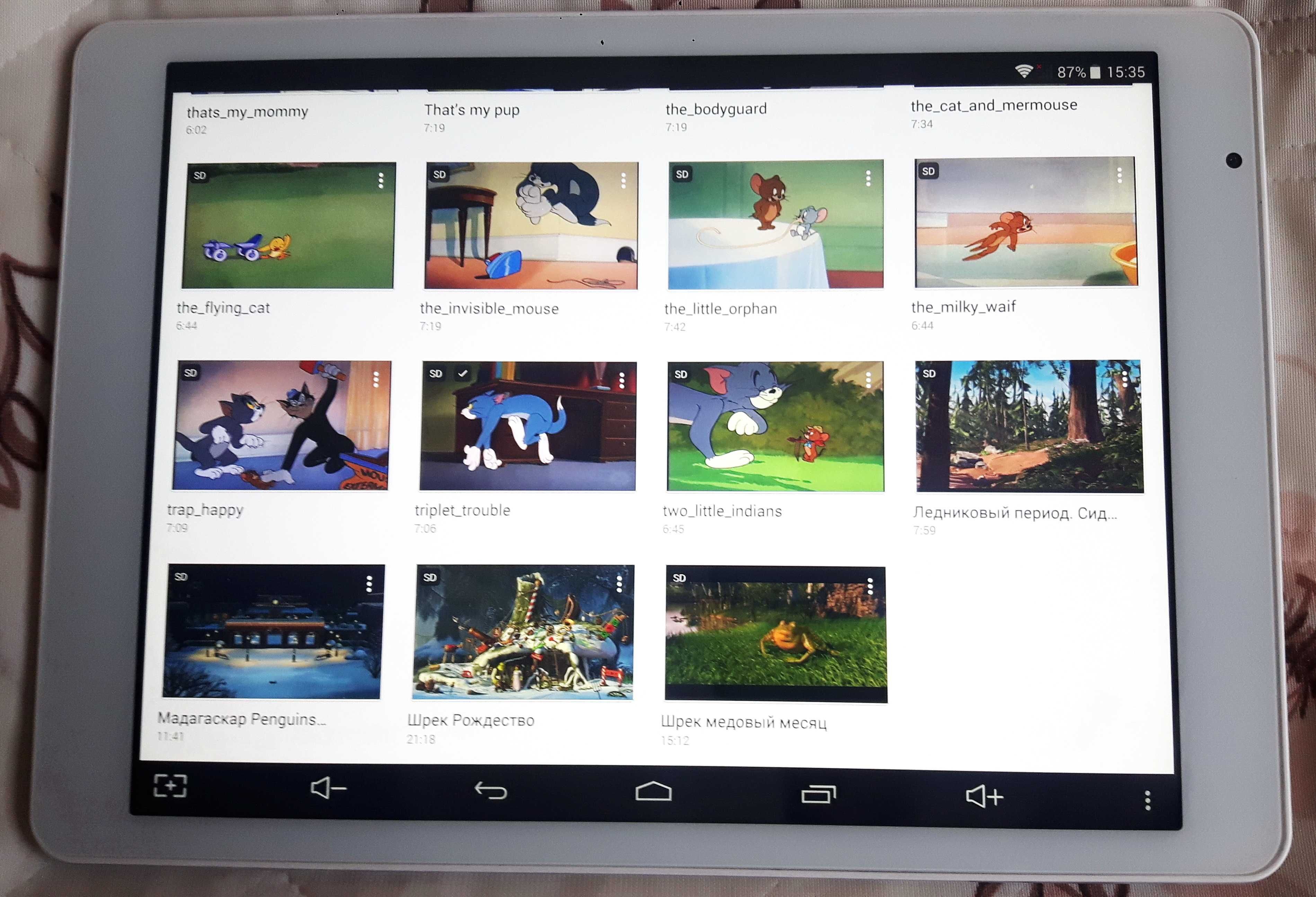Open three-dot menu on the_little_orphan

coord(868,179)
